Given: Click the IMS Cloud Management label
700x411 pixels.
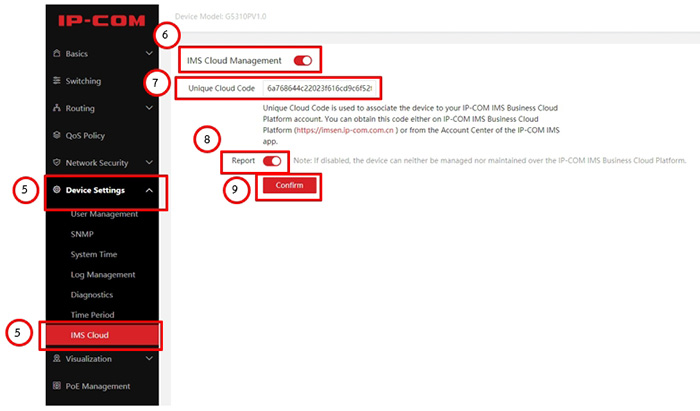Looking at the screenshot, I should (234, 61).
